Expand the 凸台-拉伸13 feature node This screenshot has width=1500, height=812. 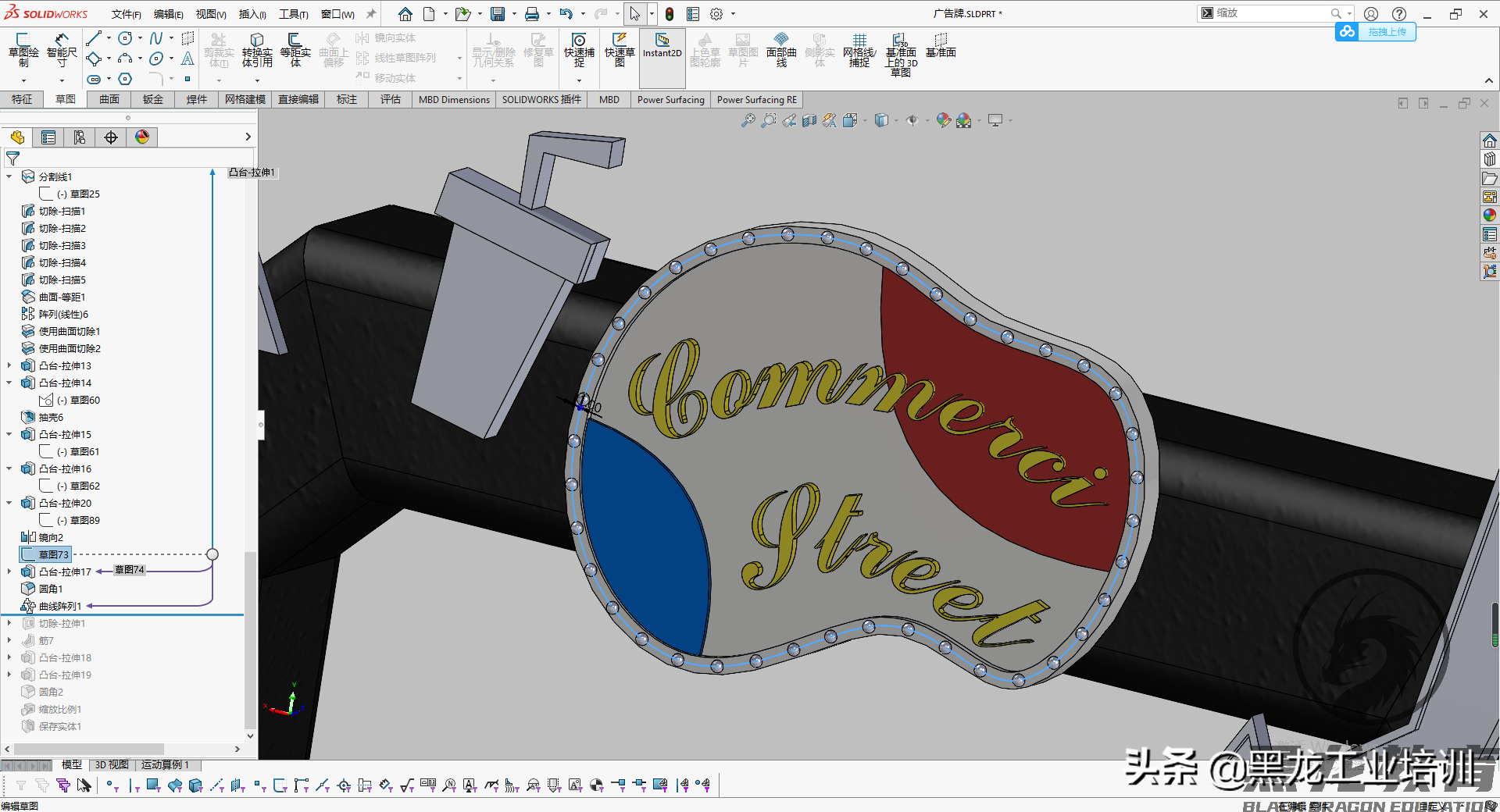(8, 365)
